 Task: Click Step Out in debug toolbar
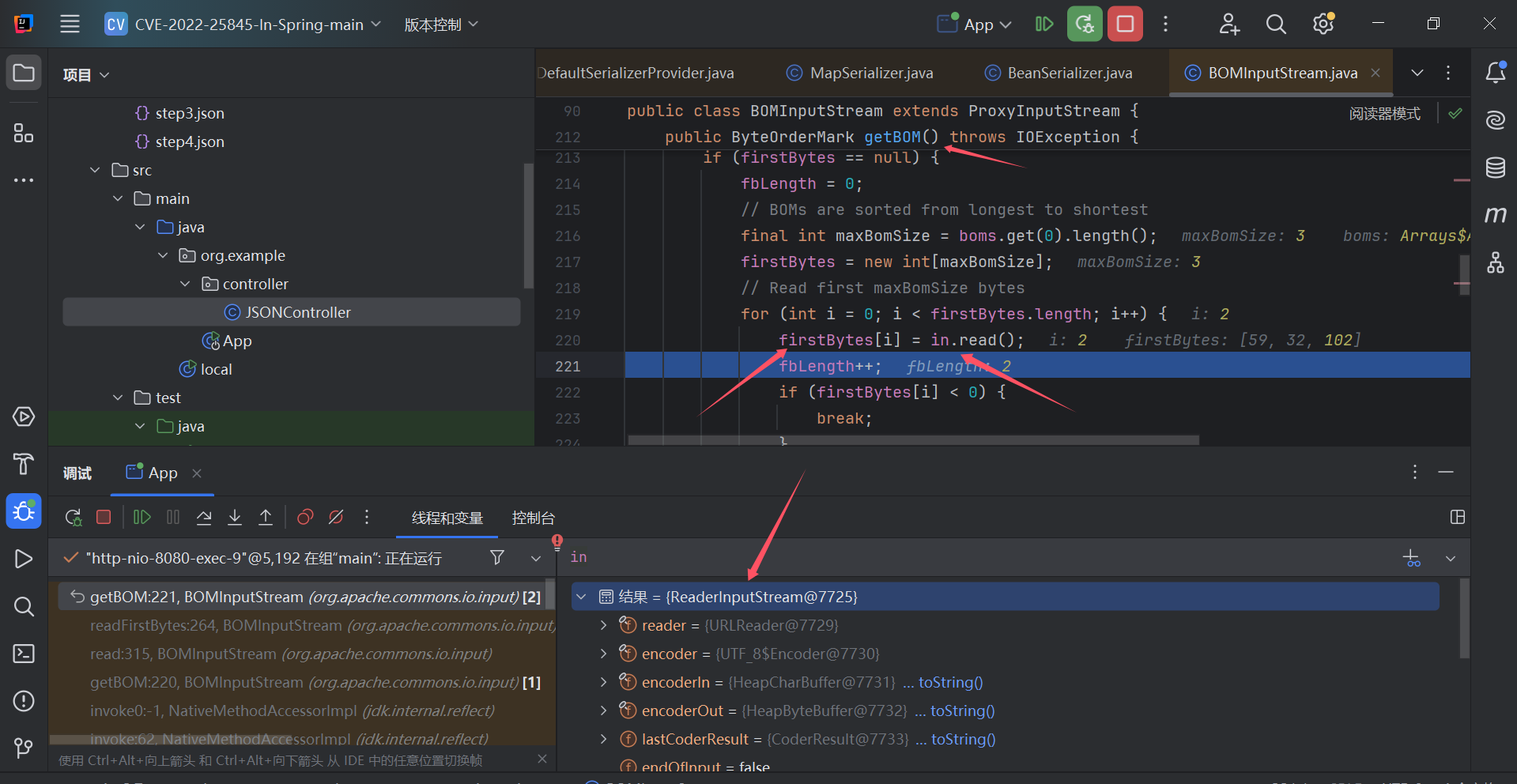click(x=266, y=518)
